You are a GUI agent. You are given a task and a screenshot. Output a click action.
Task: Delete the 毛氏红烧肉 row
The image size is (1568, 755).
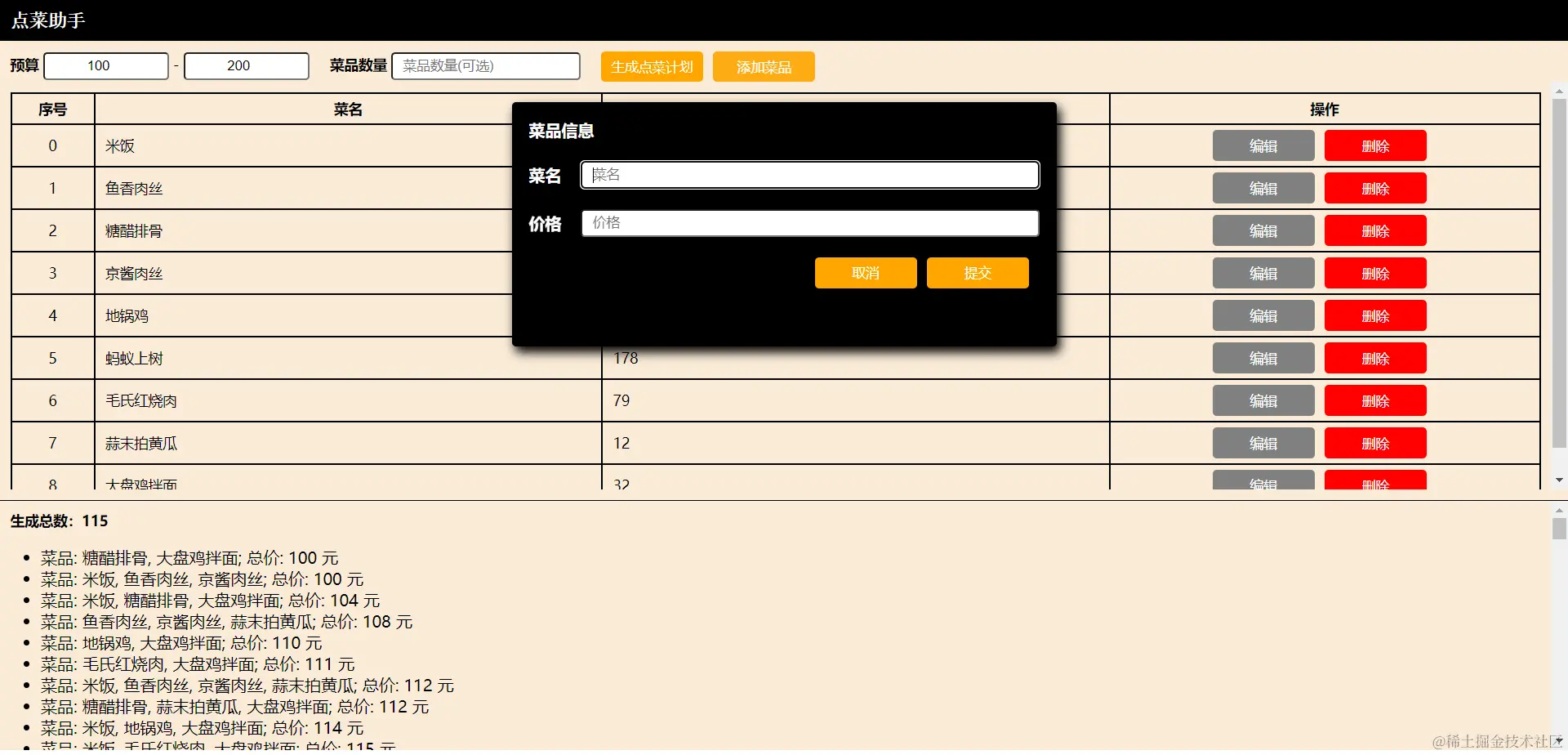[x=1375, y=401]
